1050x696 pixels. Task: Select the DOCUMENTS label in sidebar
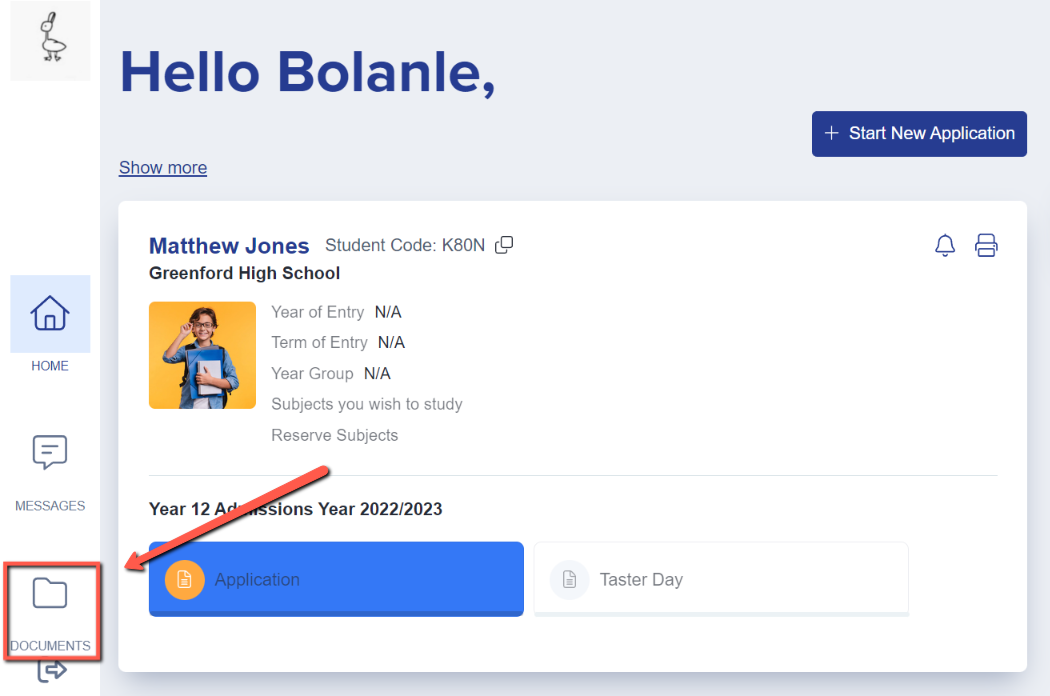point(50,646)
